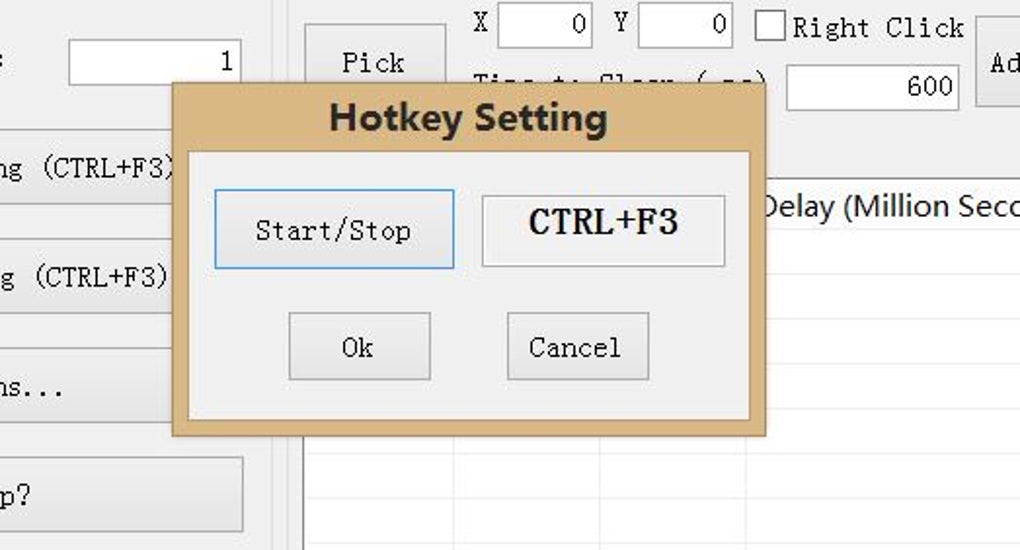Click the Hotkey Setting title bar
Viewport: 1020px width, 550px height.
468,118
